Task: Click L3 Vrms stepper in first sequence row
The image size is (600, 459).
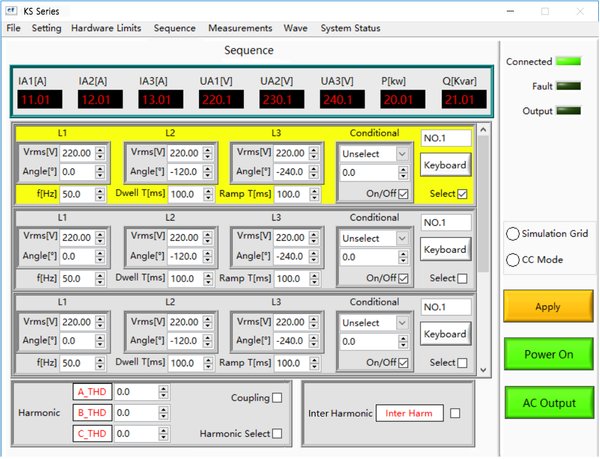Action: [x=314, y=153]
